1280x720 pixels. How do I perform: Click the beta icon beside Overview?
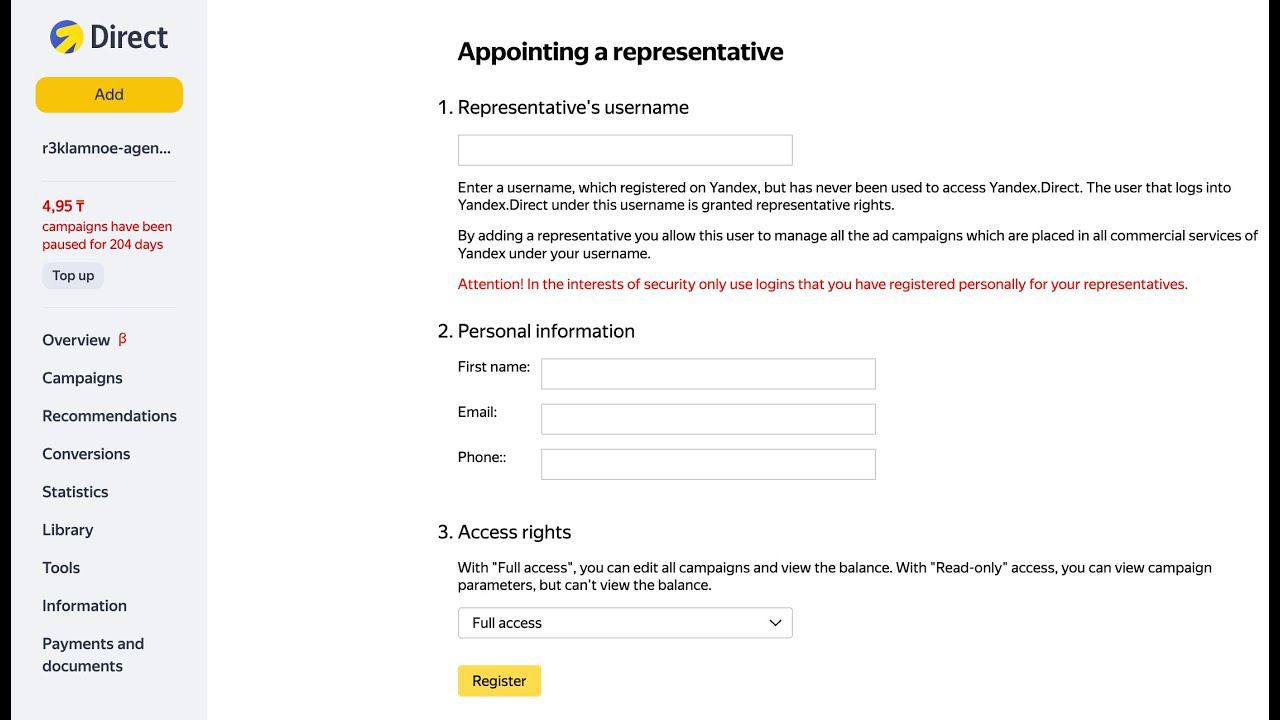click(122, 339)
